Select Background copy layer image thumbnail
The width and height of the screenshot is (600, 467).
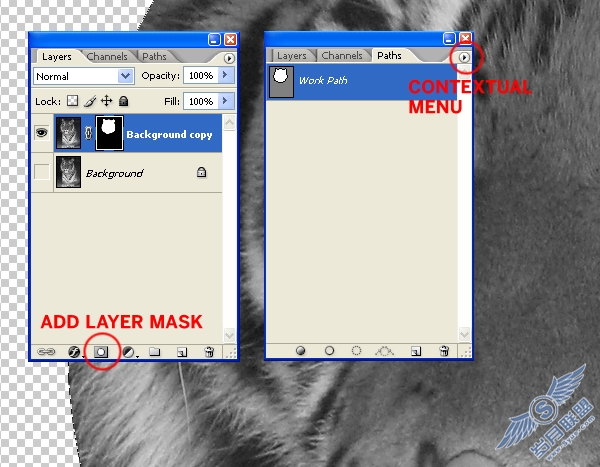[68, 133]
